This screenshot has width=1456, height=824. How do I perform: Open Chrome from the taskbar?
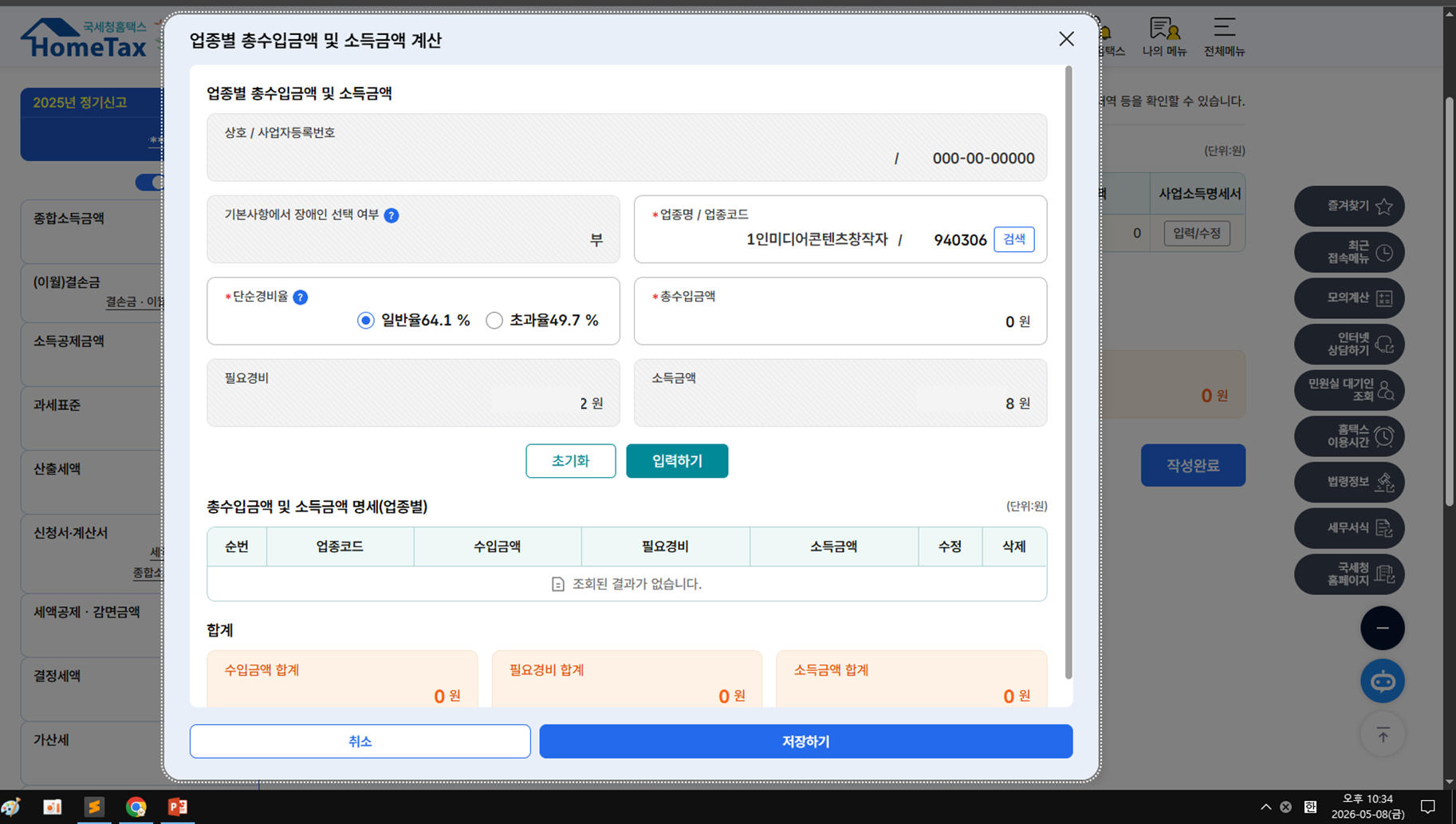136,806
